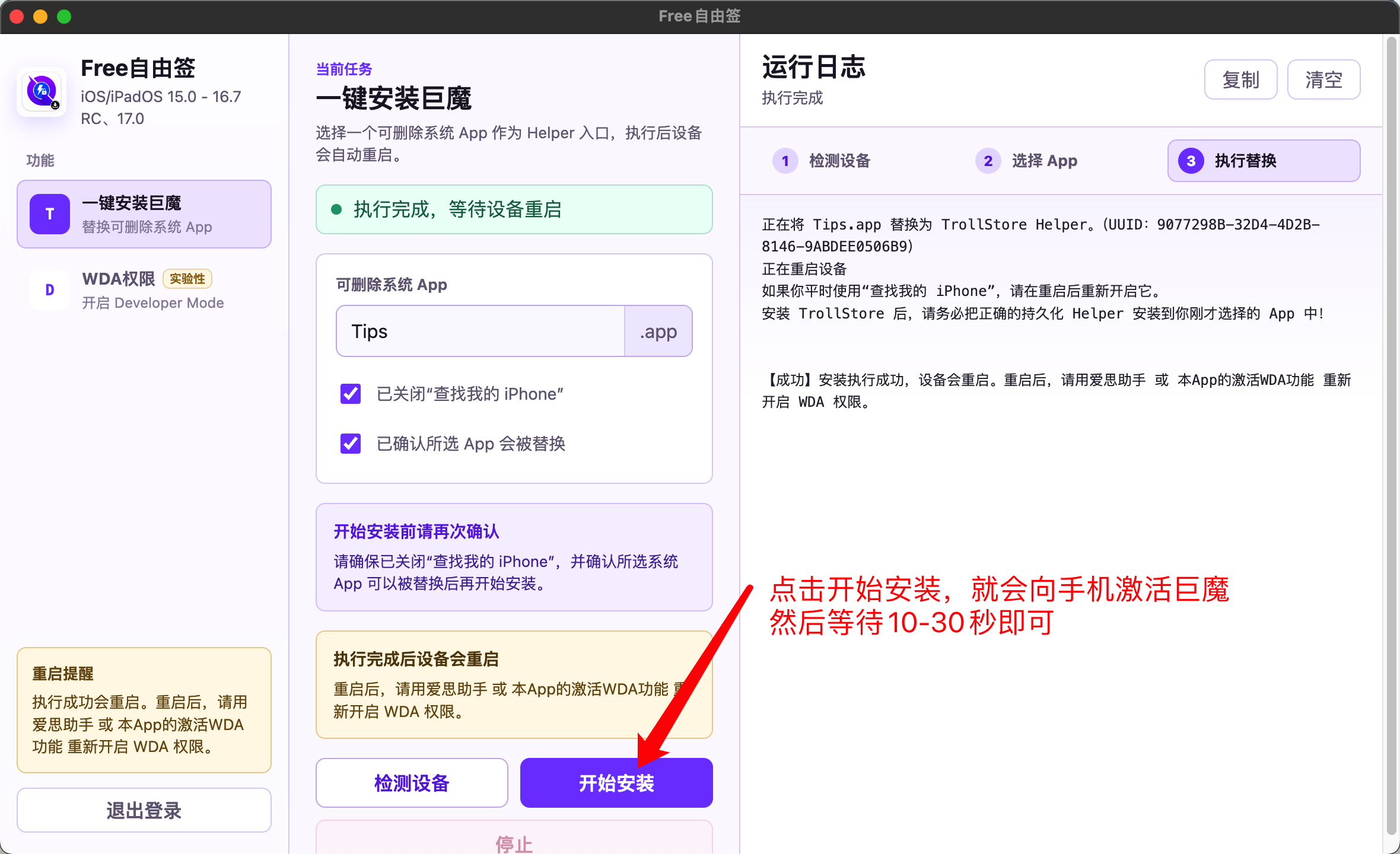This screenshot has height=854, width=1400.
Task: Click the 重启提醒 notice heading
Action: (63, 674)
